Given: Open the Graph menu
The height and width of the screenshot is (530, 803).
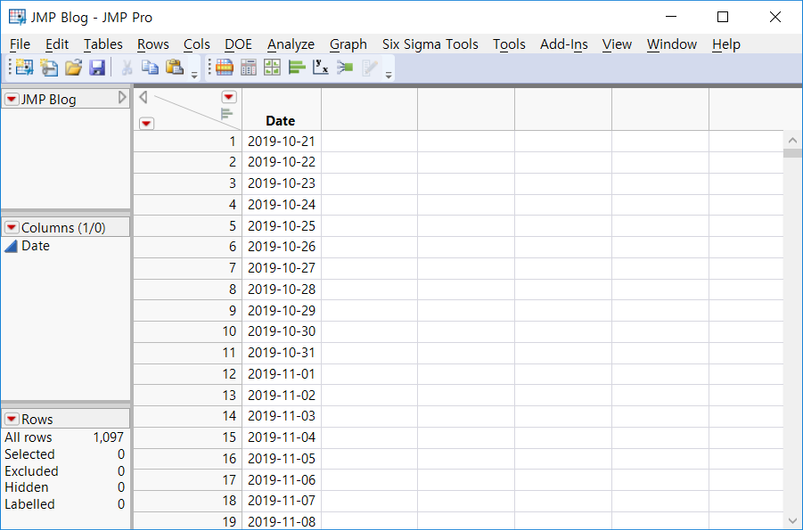Looking at the screenshot, I should 348,45.
